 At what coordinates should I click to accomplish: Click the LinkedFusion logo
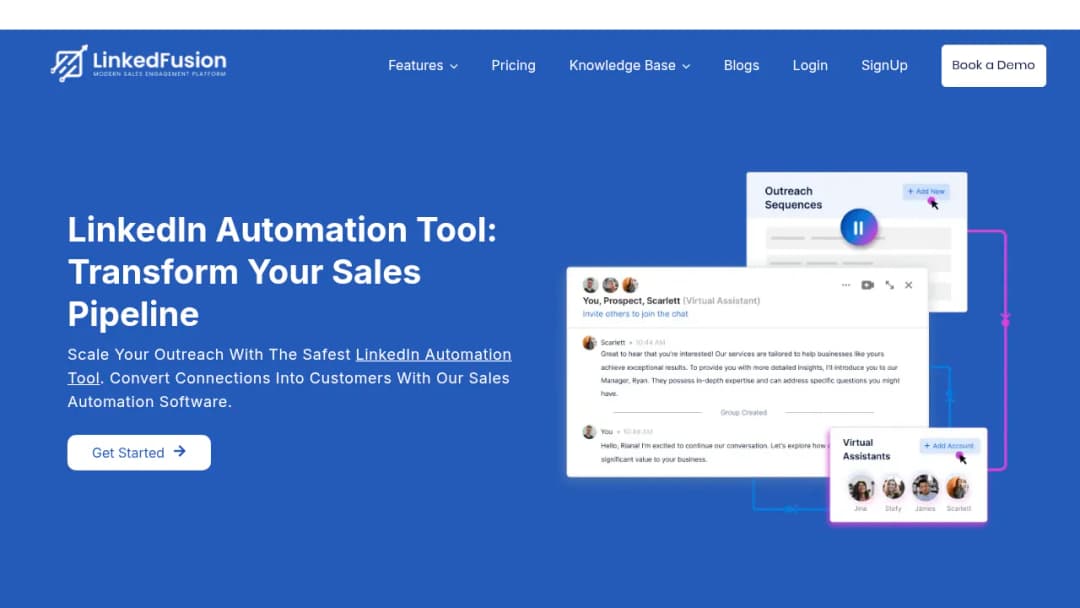click(138, 63)
